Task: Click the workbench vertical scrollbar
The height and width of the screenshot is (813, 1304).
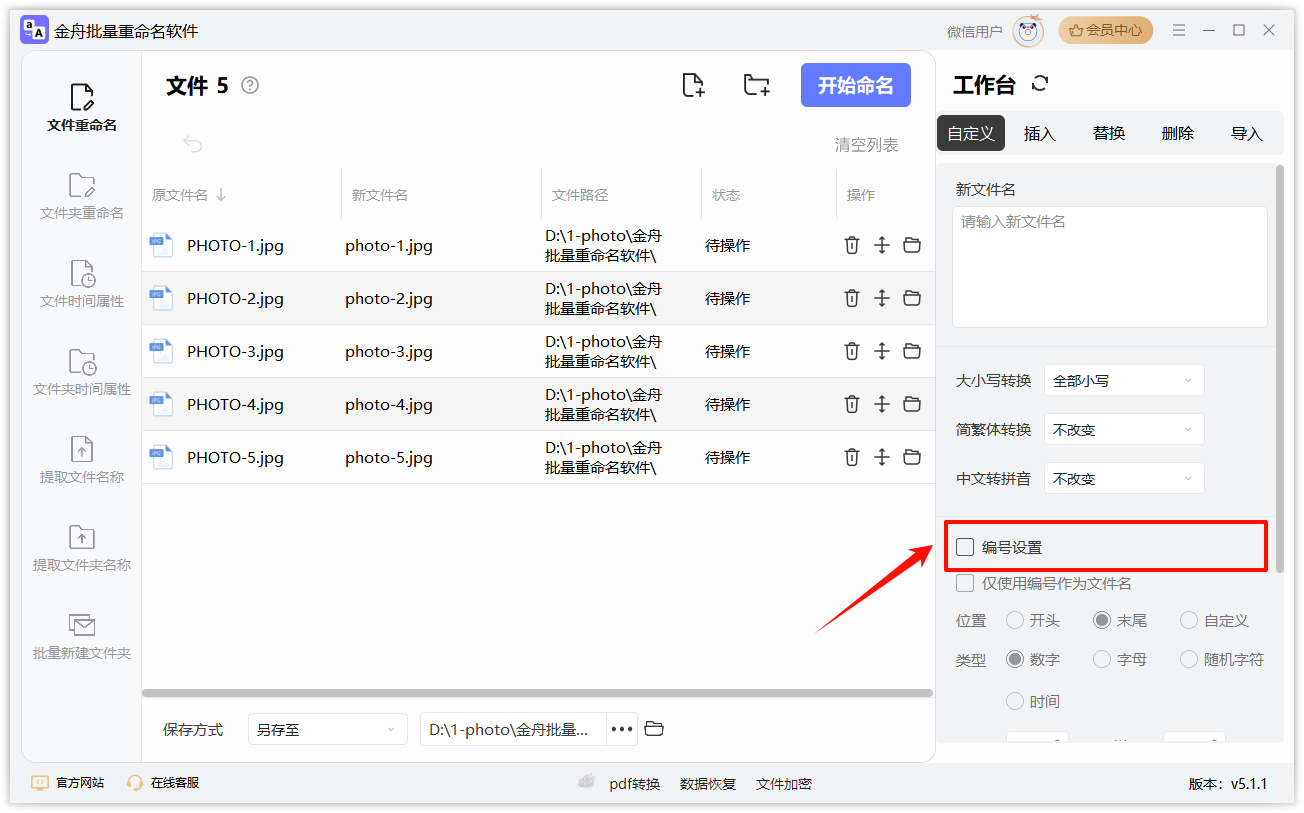Action: click(1279, 370)
